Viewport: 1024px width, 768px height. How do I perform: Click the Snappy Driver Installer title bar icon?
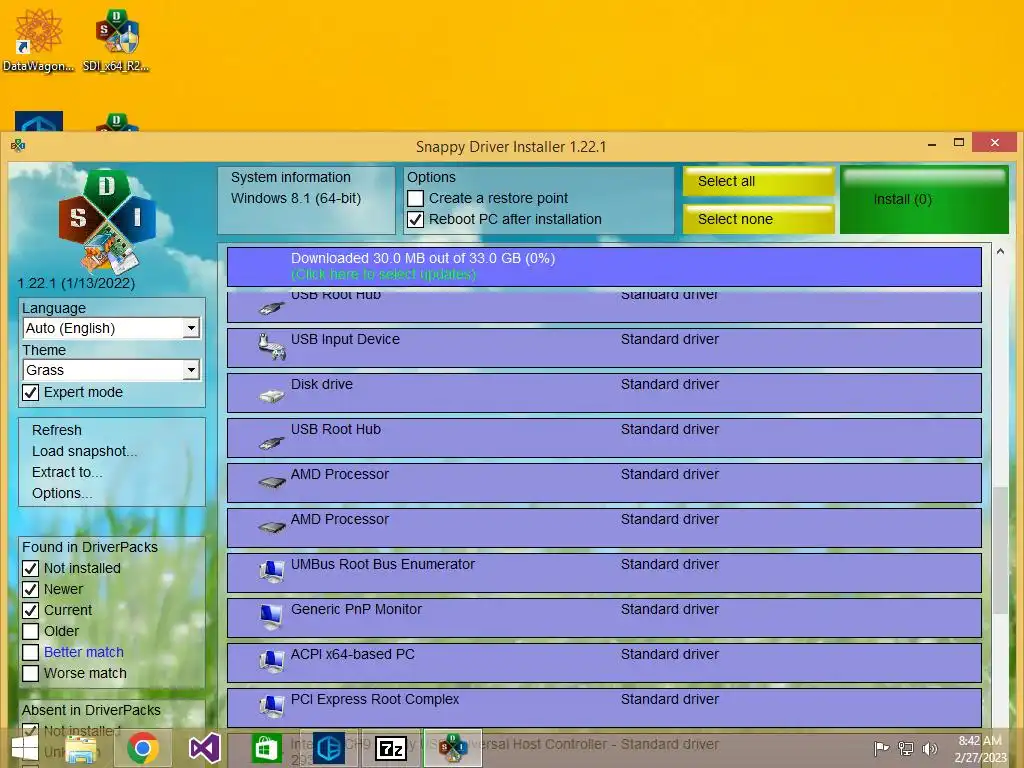(x=18, y=146)
